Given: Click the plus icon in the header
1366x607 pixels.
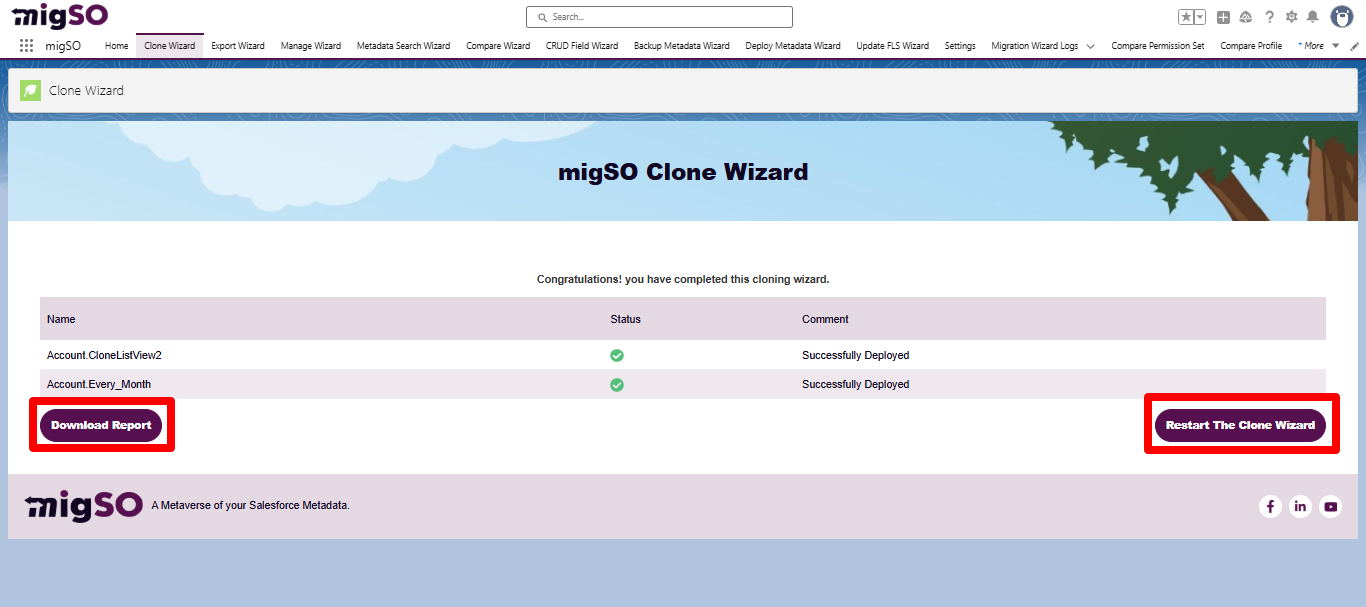Looking at the screenshot, I should [x=1222, y=16].
